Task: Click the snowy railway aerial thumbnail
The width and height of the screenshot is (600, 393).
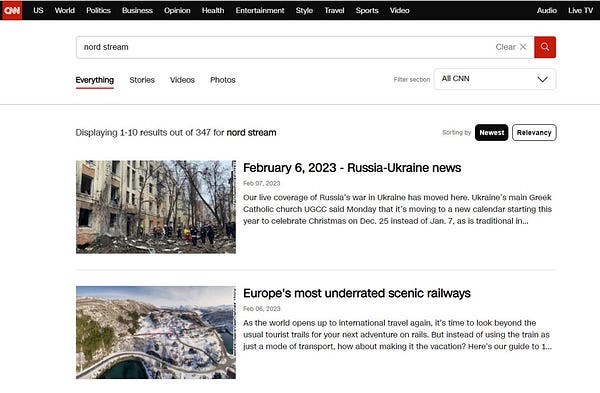Action: (156, 333)
